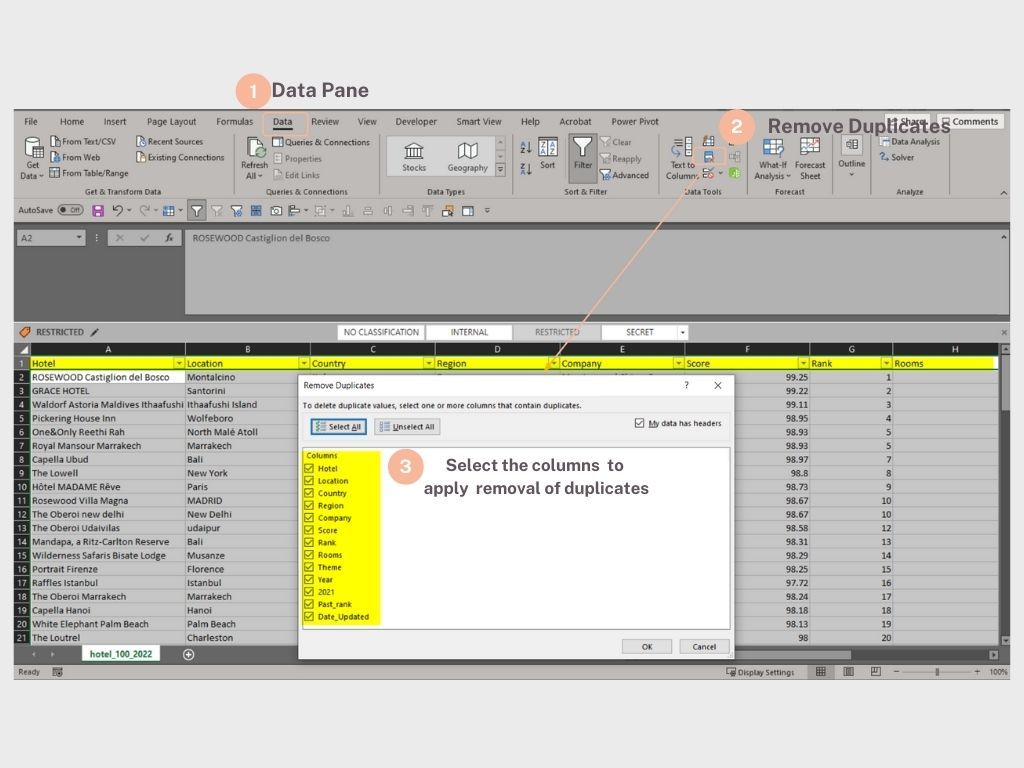The image size is (1024, 768).
Task: Toggle My data has headers checkbox
Action: point(639,423)
